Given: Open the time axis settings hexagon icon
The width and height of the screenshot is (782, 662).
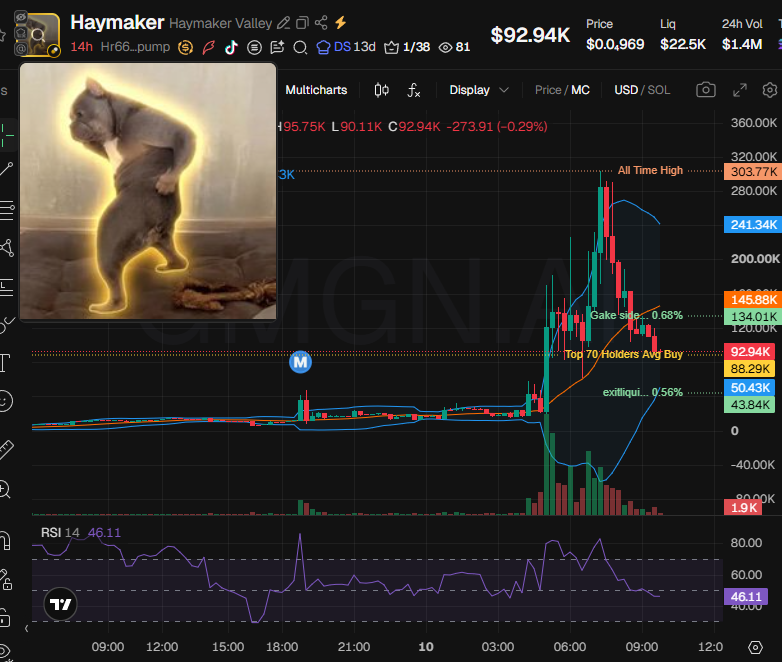Looking at the screenshot, I should 755,647.
